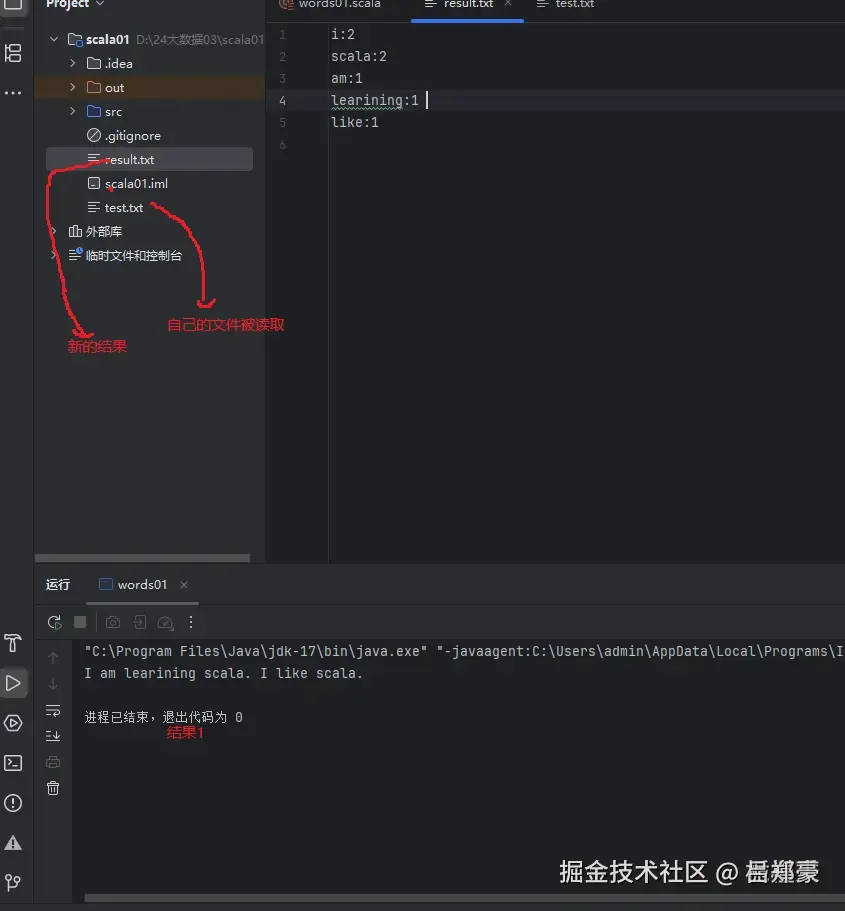Click editor line "i:2"
This screenshot has width=845, height=911.
342,34
